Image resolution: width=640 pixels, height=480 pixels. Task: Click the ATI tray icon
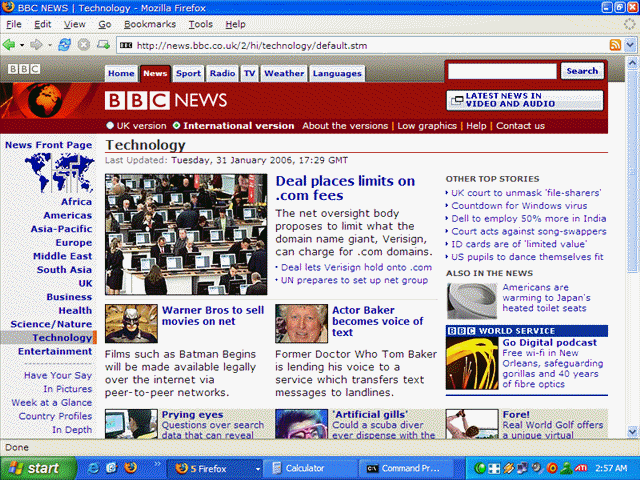tap(581, 468)
